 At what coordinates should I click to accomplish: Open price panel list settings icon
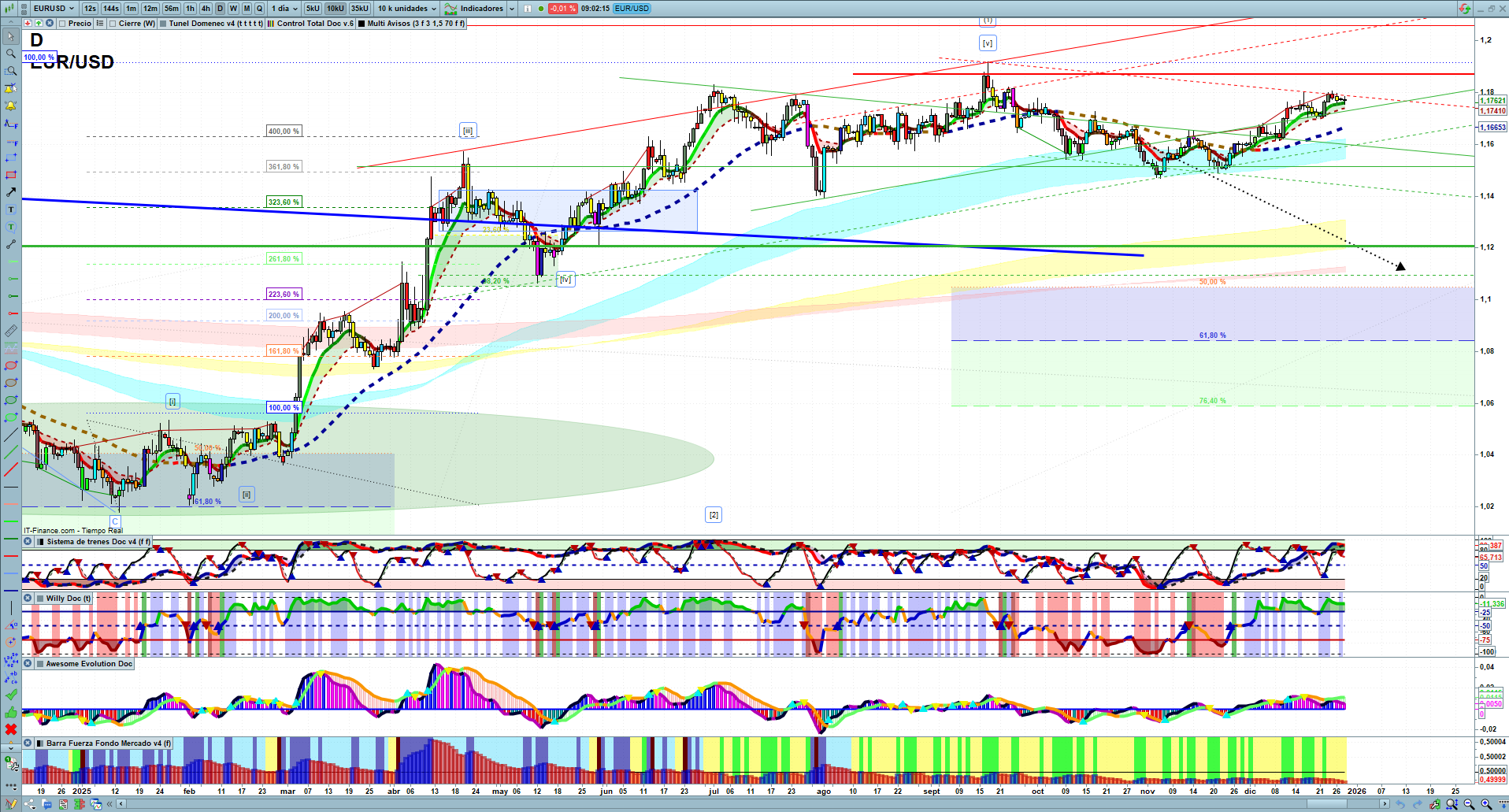pyautogui.click(x=100, y=24)
